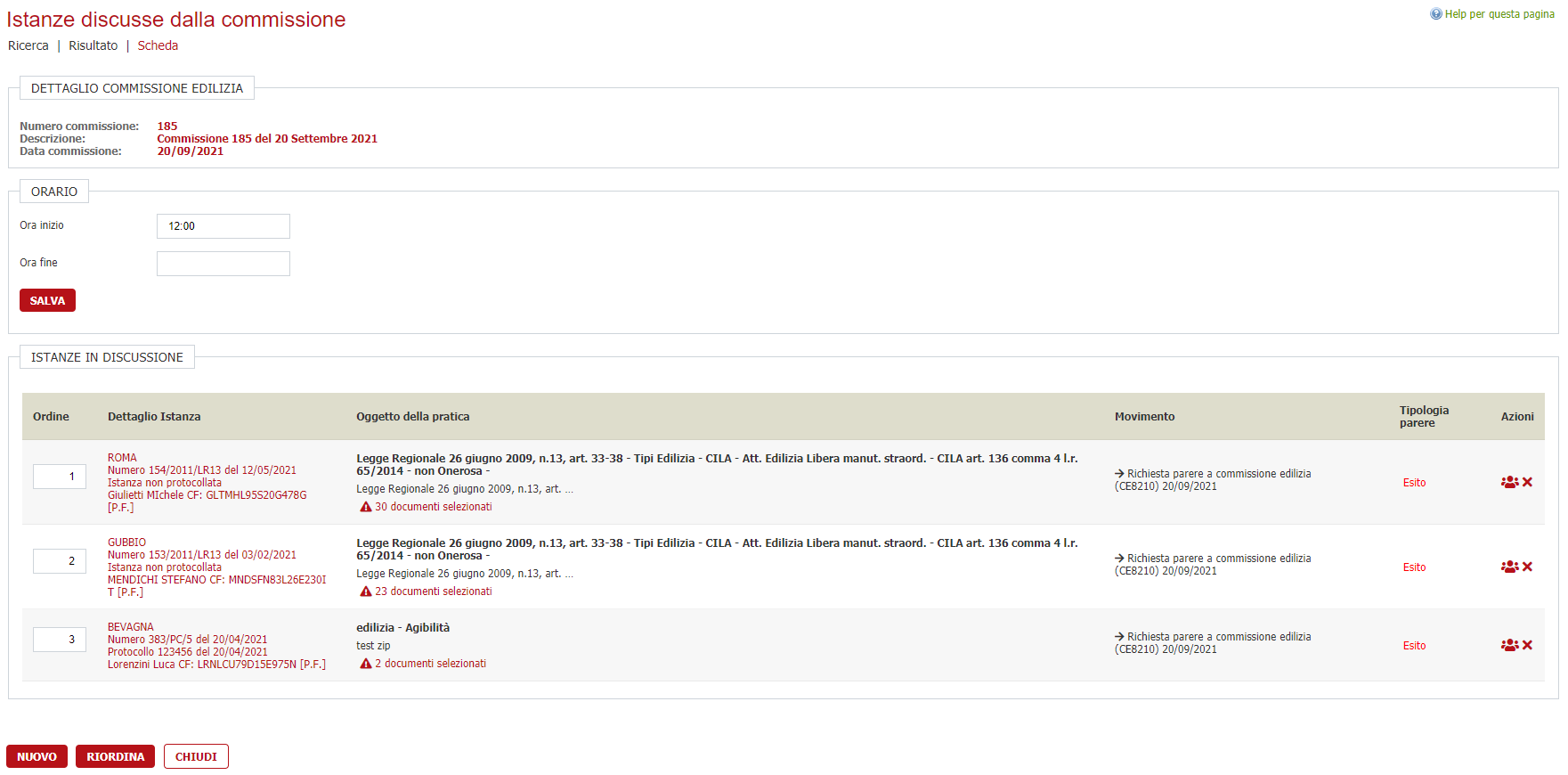Switch to the Ricerca tab

[28, 45]
